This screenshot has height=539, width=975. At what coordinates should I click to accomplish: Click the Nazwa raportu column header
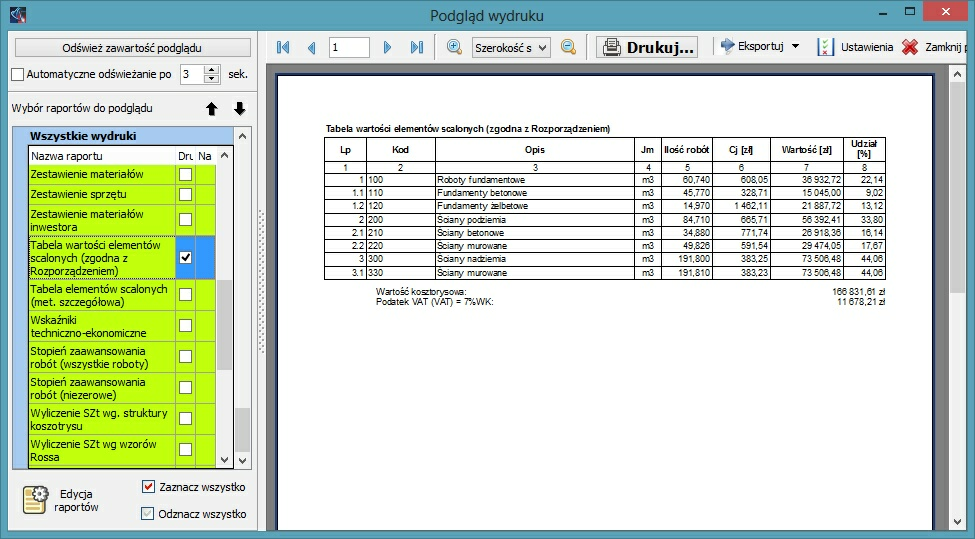[x=102, y=156]
